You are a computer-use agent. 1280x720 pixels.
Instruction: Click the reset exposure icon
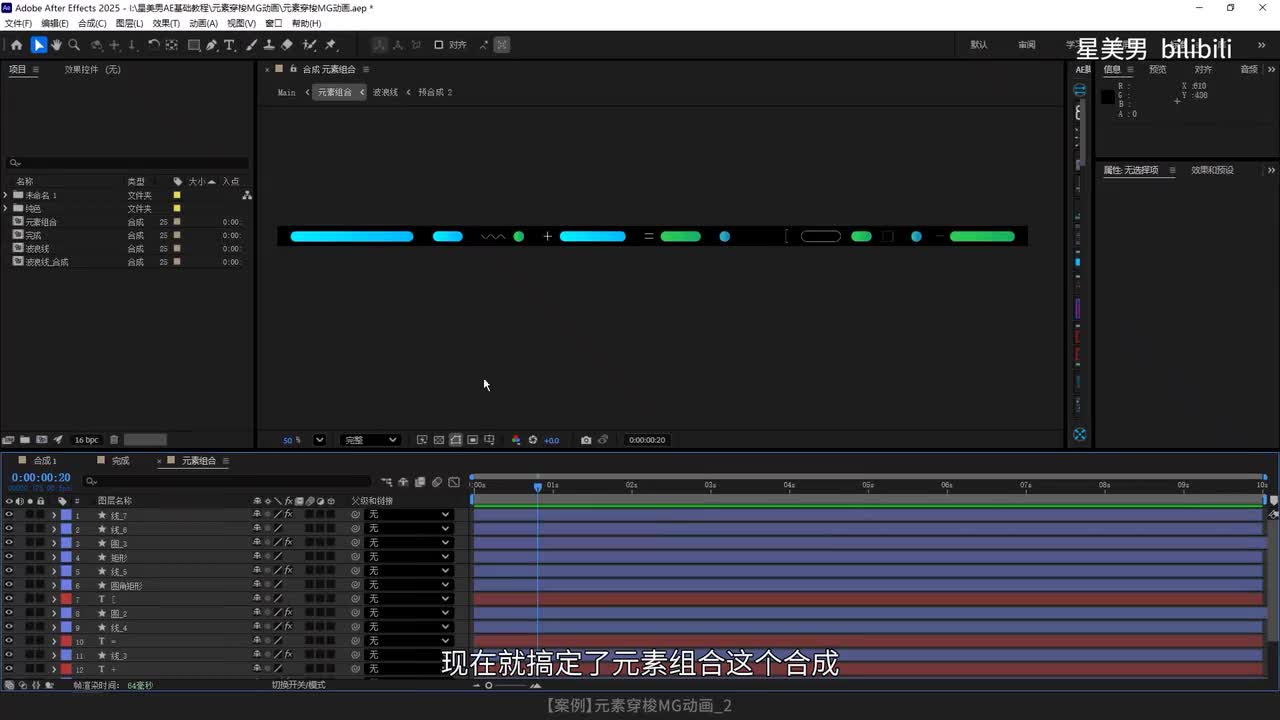click(x=533, y=440)
